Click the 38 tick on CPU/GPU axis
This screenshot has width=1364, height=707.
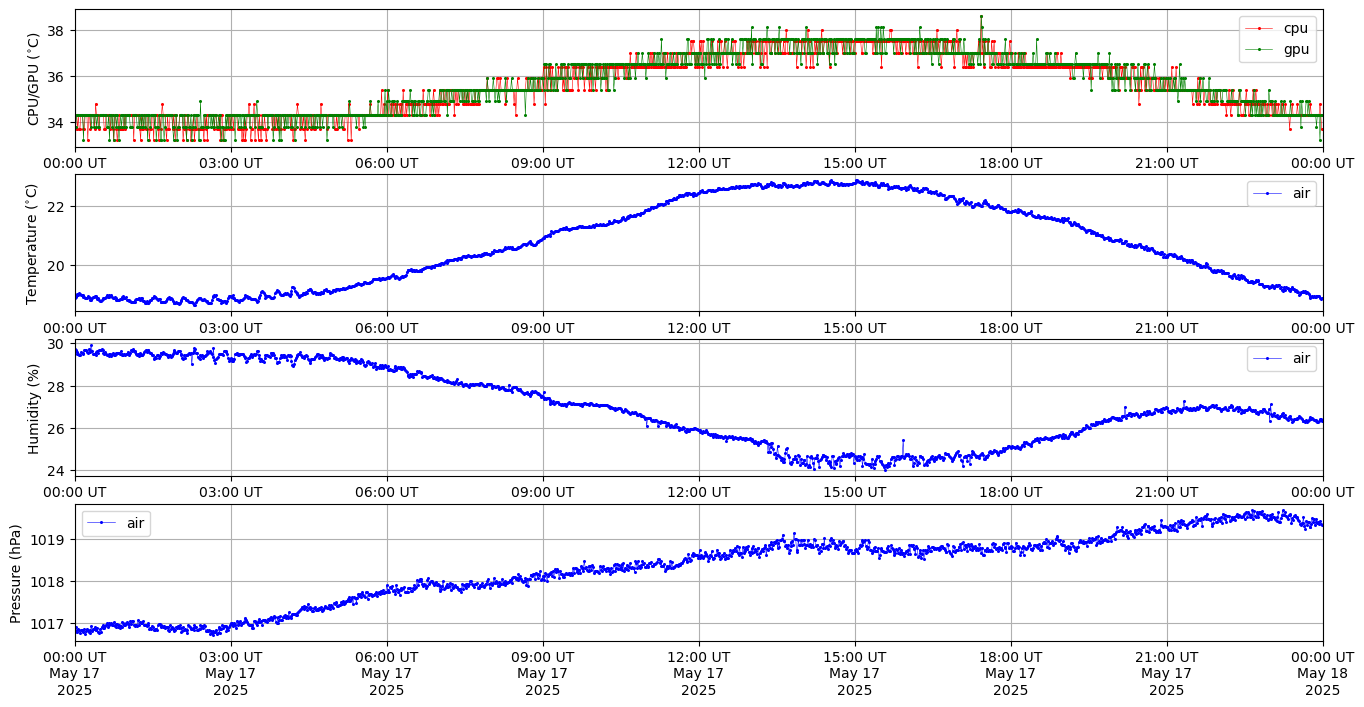(x=55, y=31)
